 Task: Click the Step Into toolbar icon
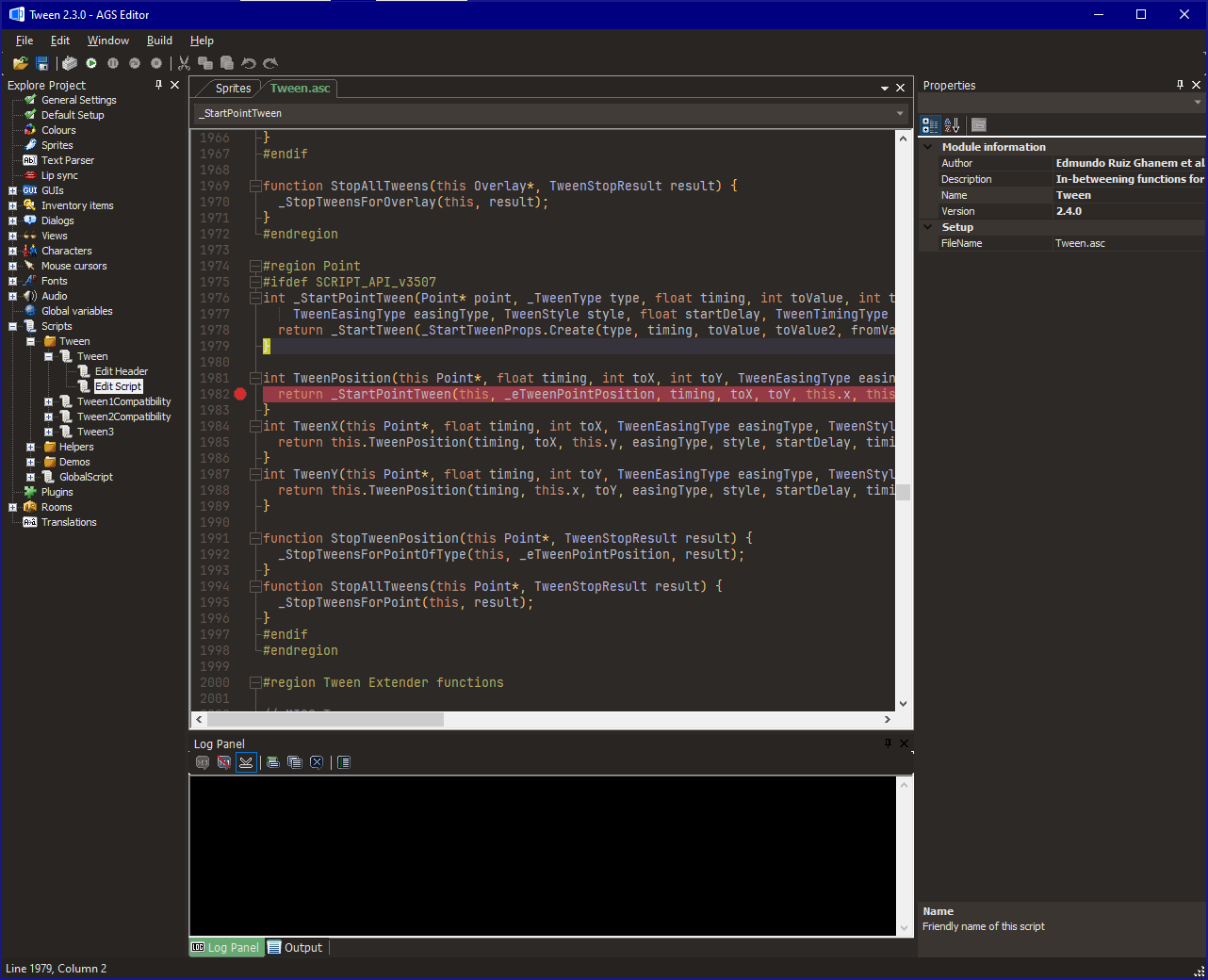135,63
